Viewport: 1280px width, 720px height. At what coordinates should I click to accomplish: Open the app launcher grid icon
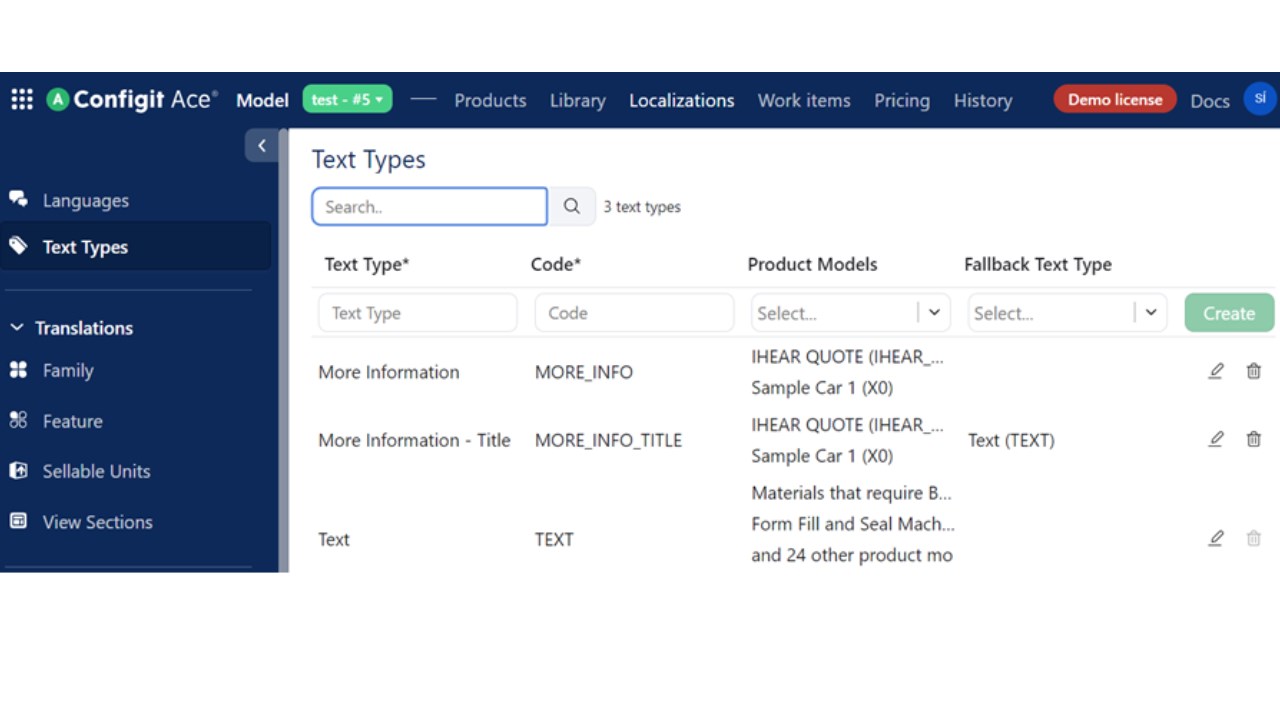click(22, 99)
